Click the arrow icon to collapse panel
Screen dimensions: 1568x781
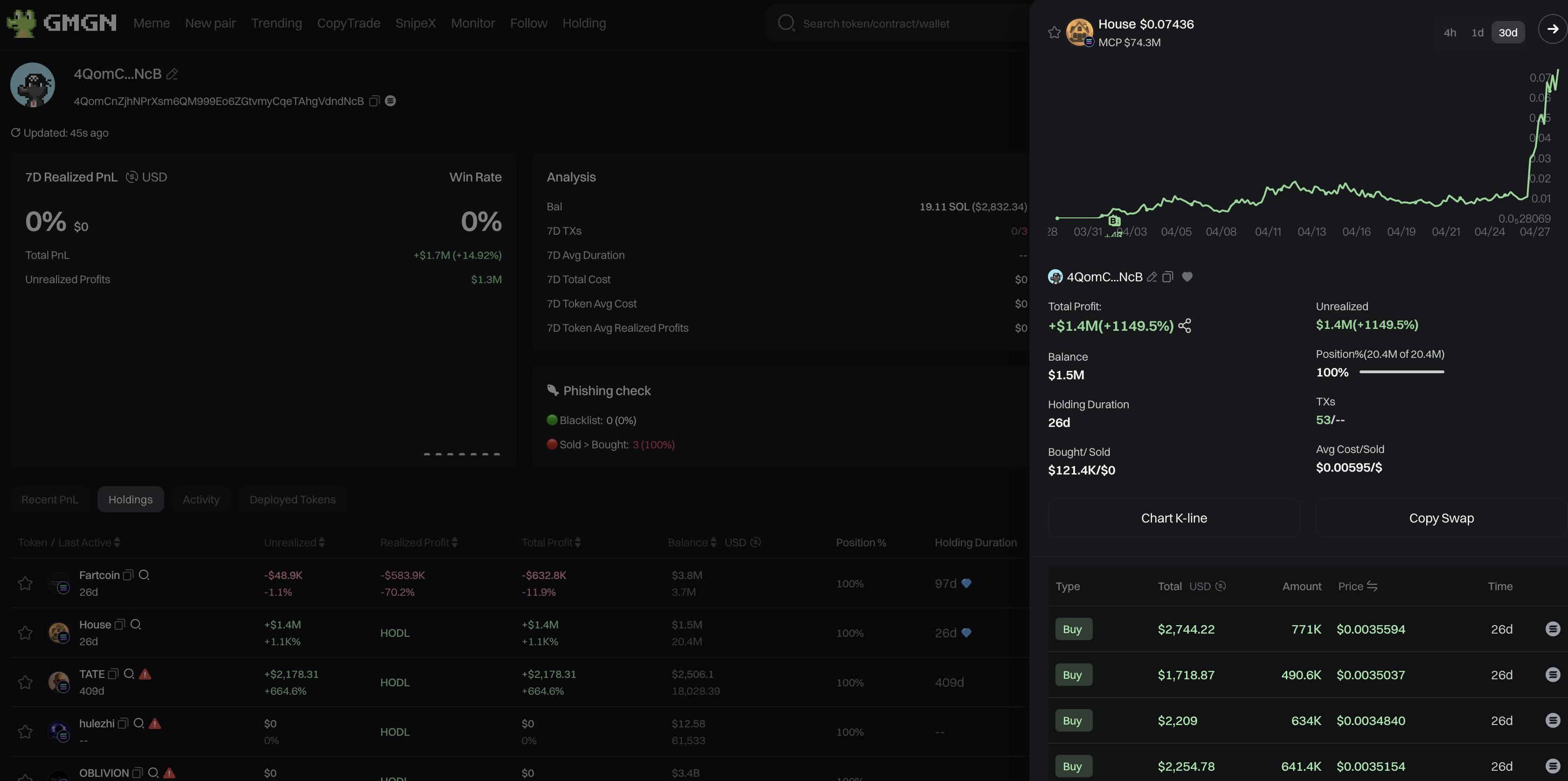[x=1552, y=28]
